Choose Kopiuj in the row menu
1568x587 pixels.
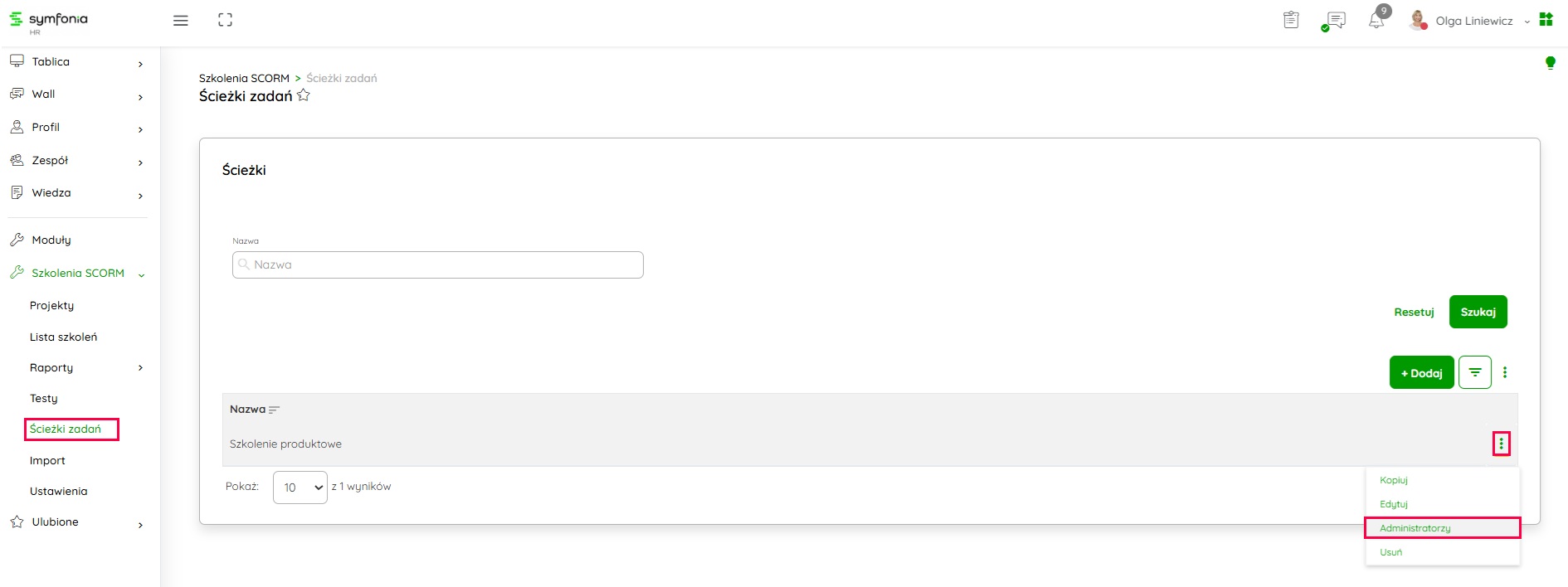[1394, 480]
